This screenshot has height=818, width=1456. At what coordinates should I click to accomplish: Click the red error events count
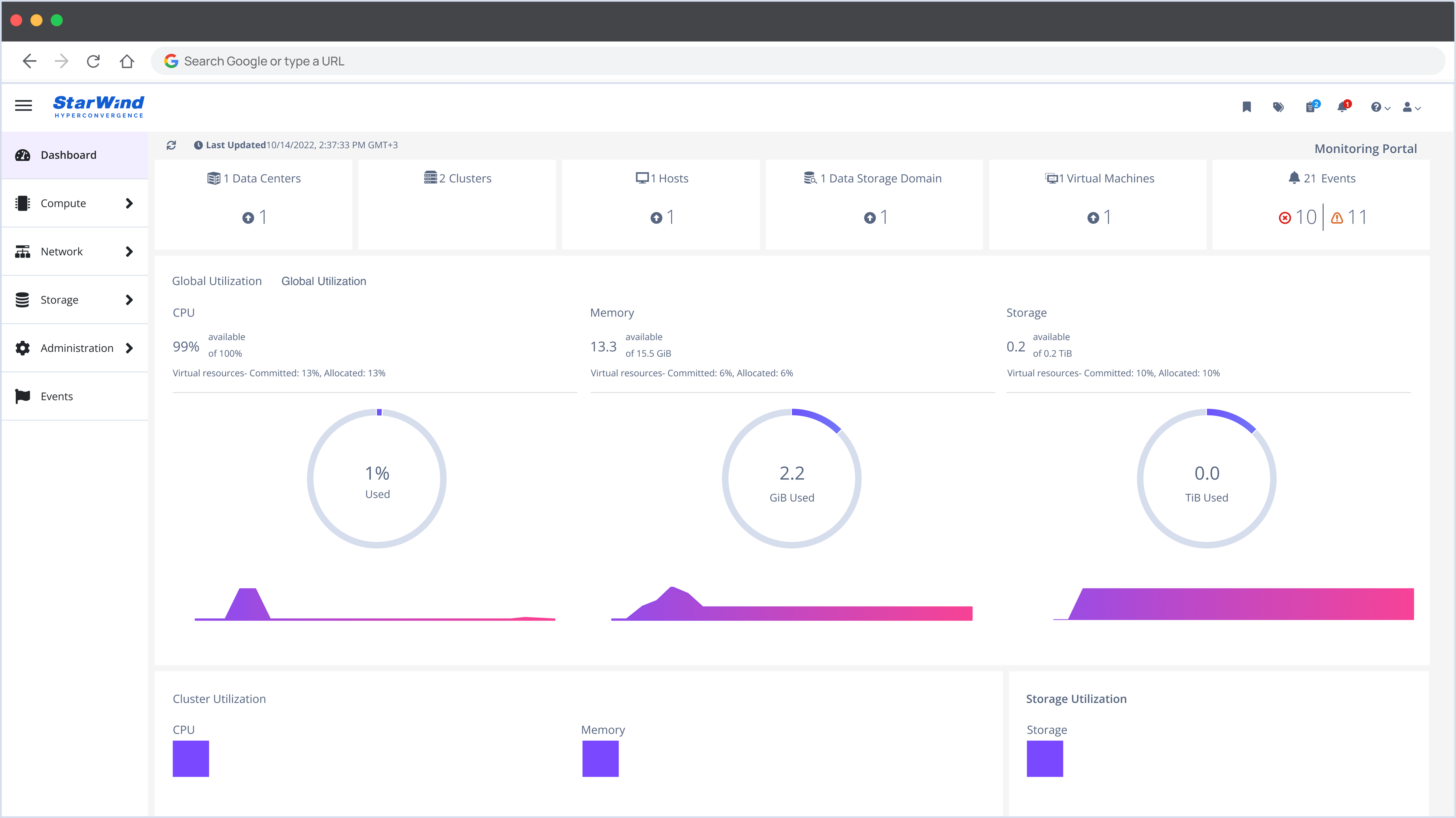(1298, 218)
